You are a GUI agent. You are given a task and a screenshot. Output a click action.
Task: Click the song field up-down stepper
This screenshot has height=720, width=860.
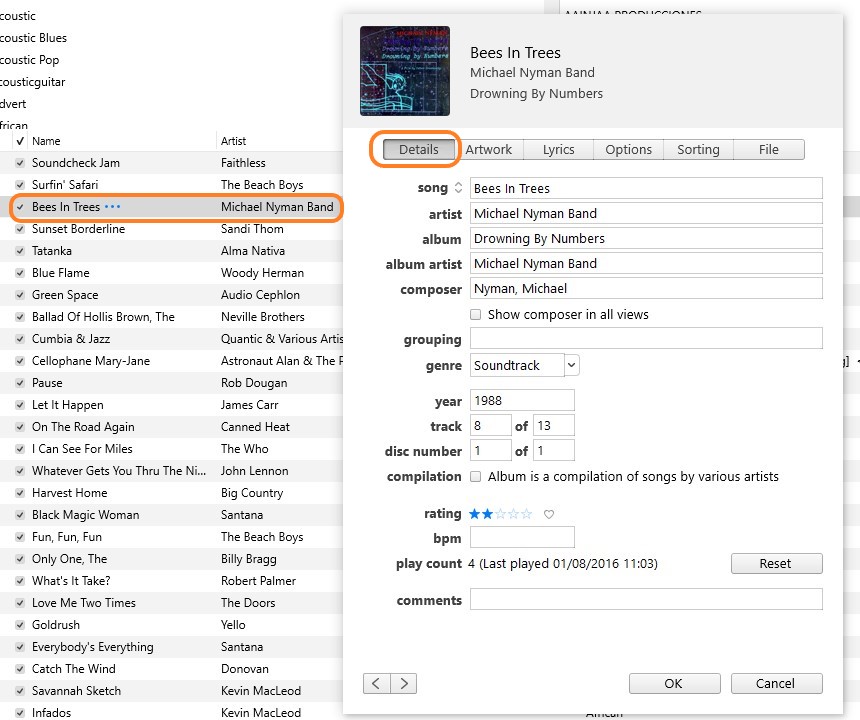459,188
